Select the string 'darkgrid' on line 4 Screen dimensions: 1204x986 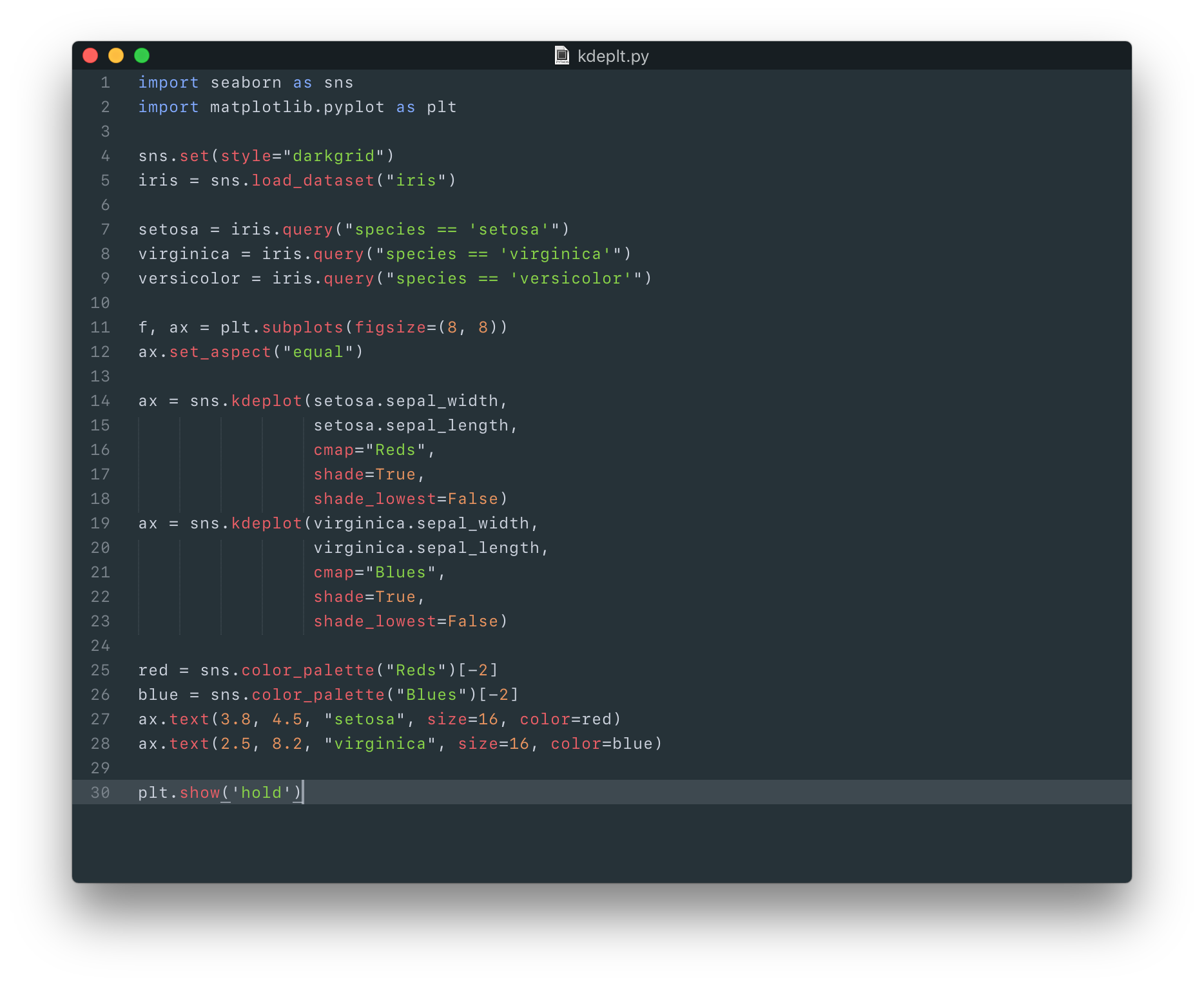tap(335, 155)
